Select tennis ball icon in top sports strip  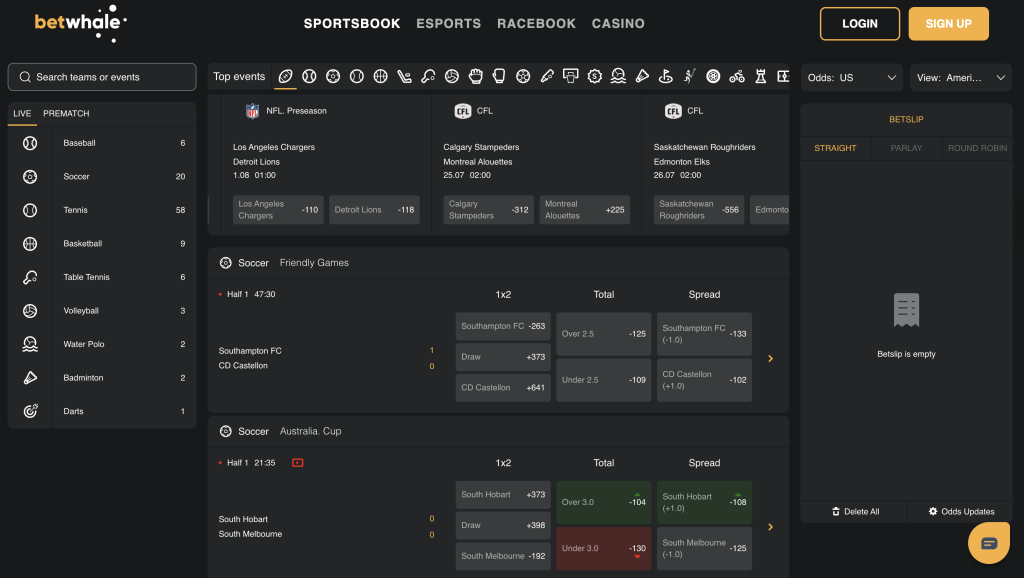pos(357,76)
